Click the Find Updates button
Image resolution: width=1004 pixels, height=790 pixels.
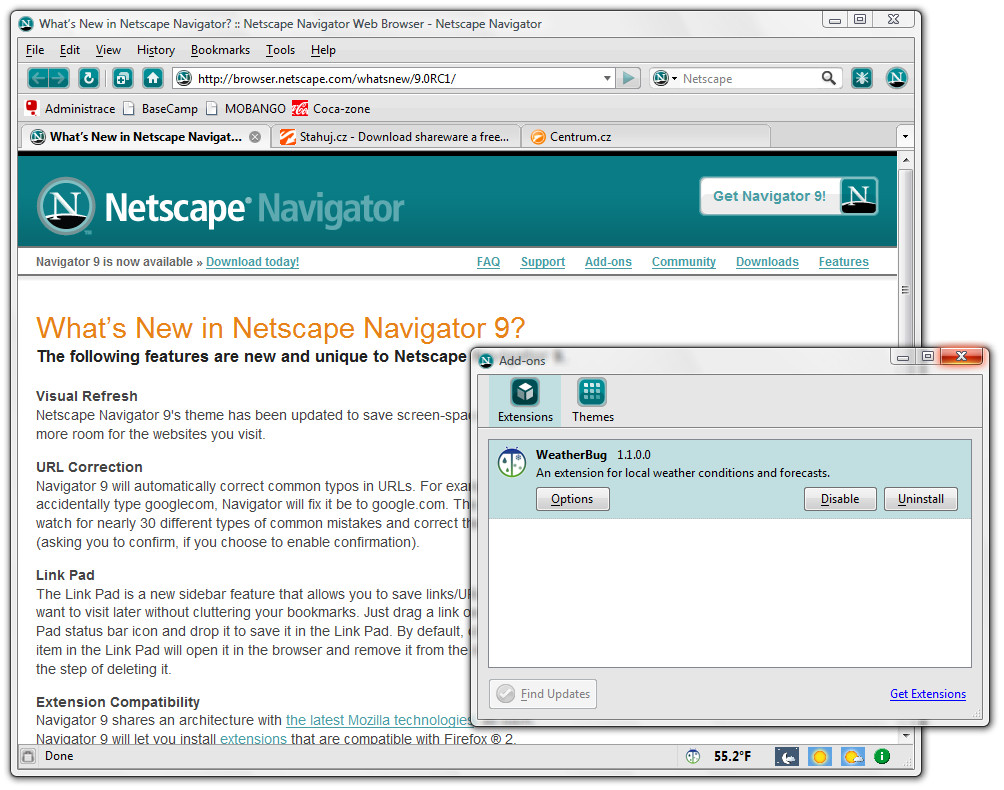pyautogui.click(x=543, y=694)
